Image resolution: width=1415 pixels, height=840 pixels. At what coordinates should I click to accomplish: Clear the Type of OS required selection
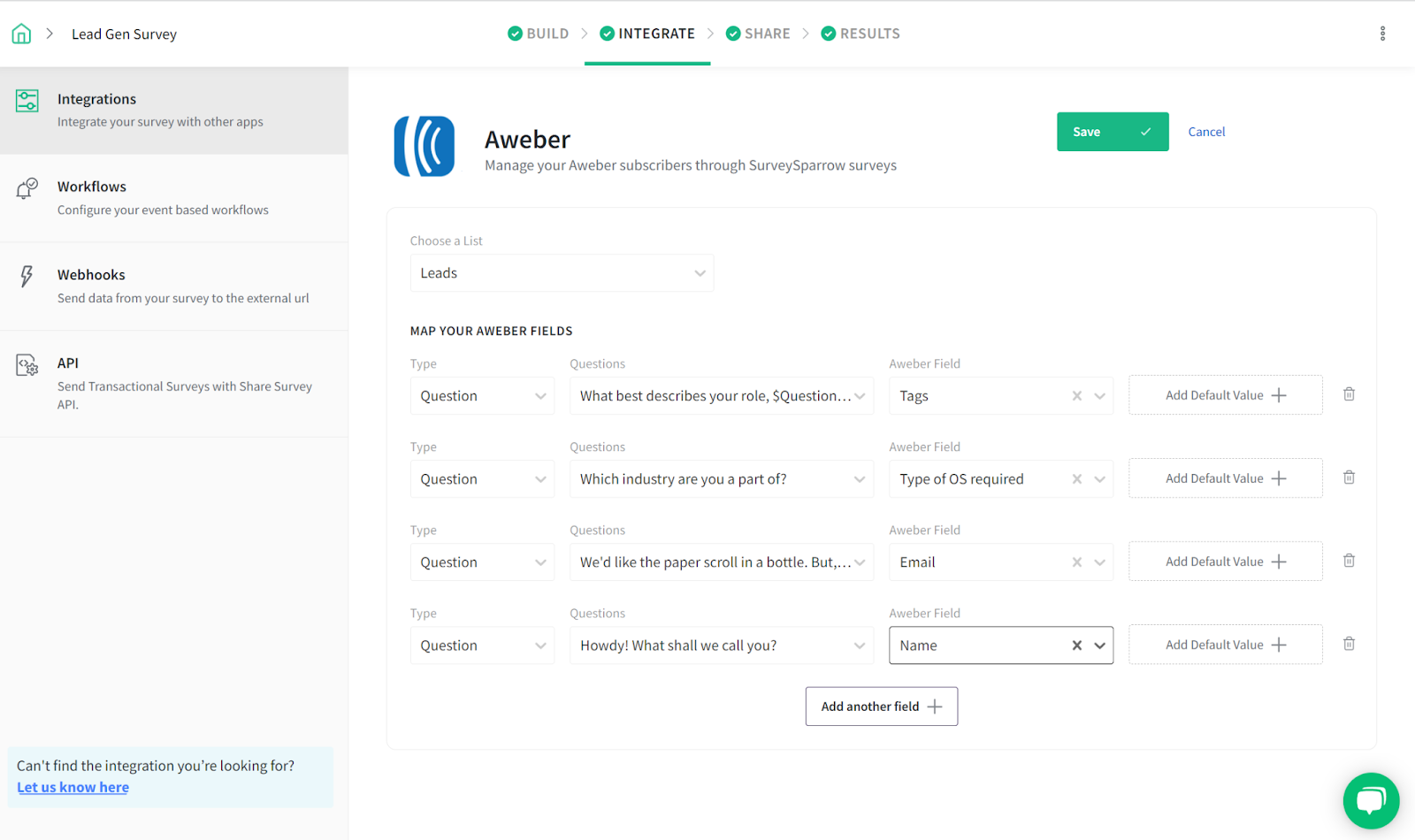pos(1077,479)
